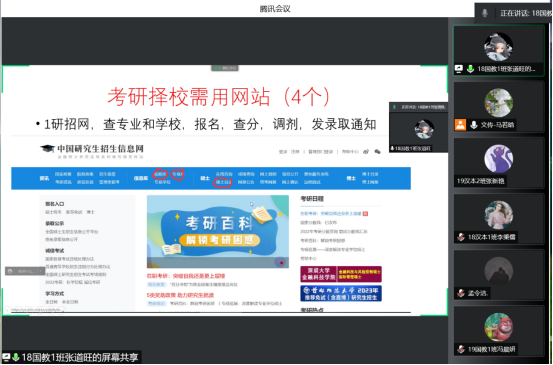Select the bear cartoon avatar in the bottom tile

[x=498, y=327]
